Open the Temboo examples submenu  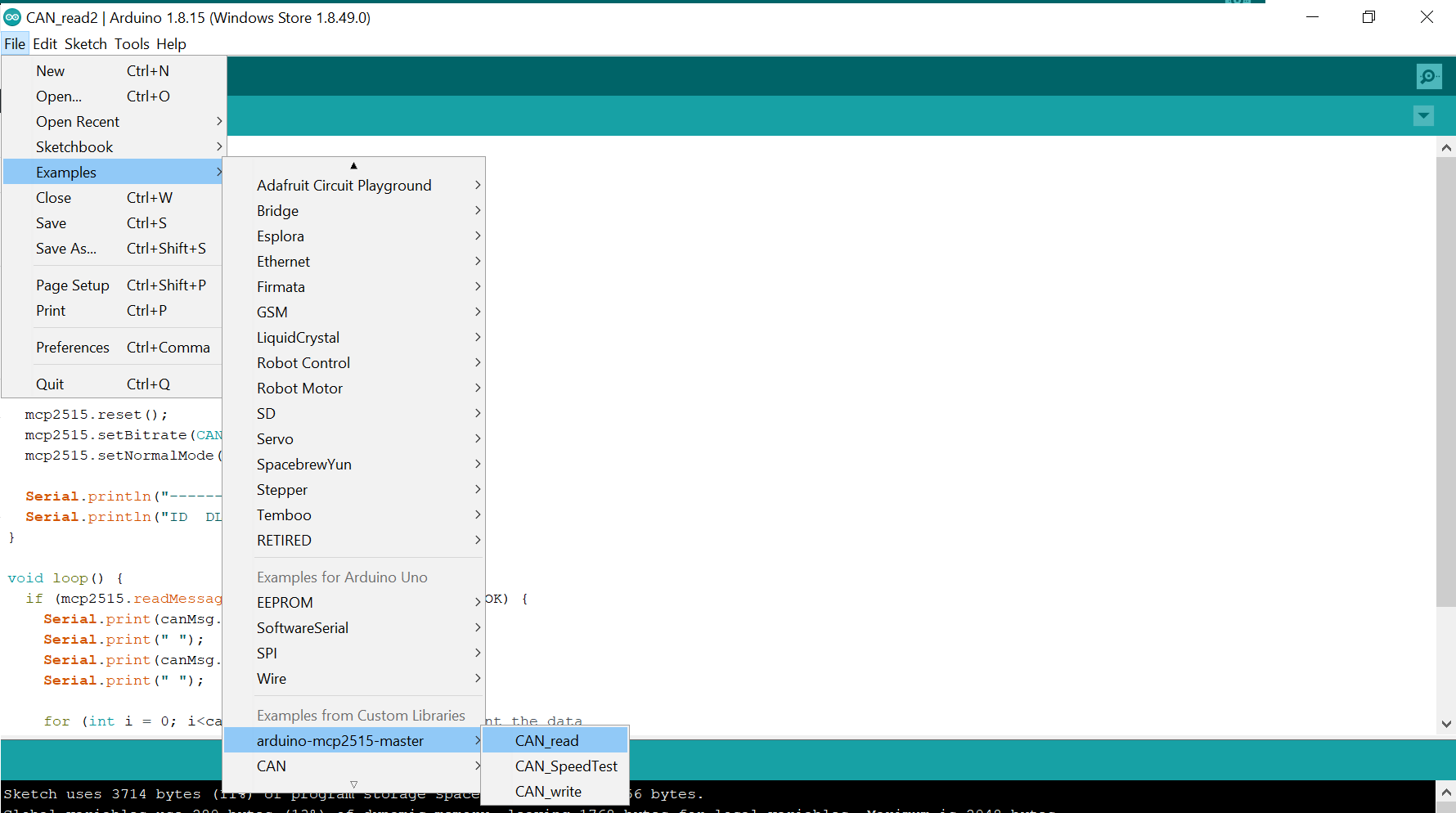pos(354,515)
